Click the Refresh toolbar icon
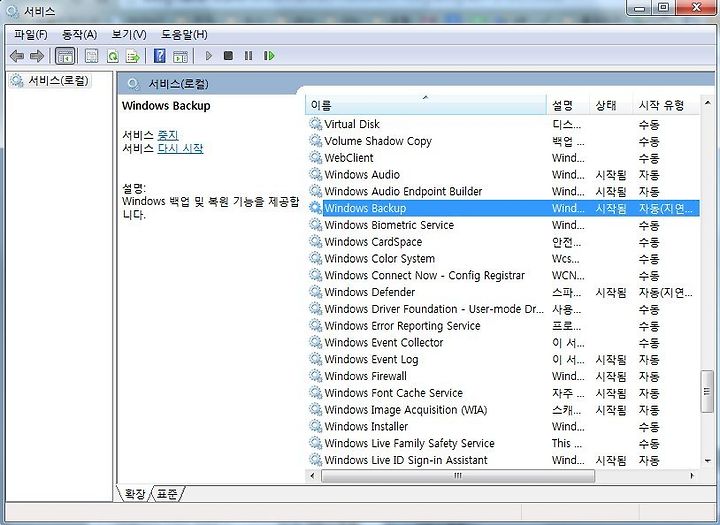 [112, 56]
